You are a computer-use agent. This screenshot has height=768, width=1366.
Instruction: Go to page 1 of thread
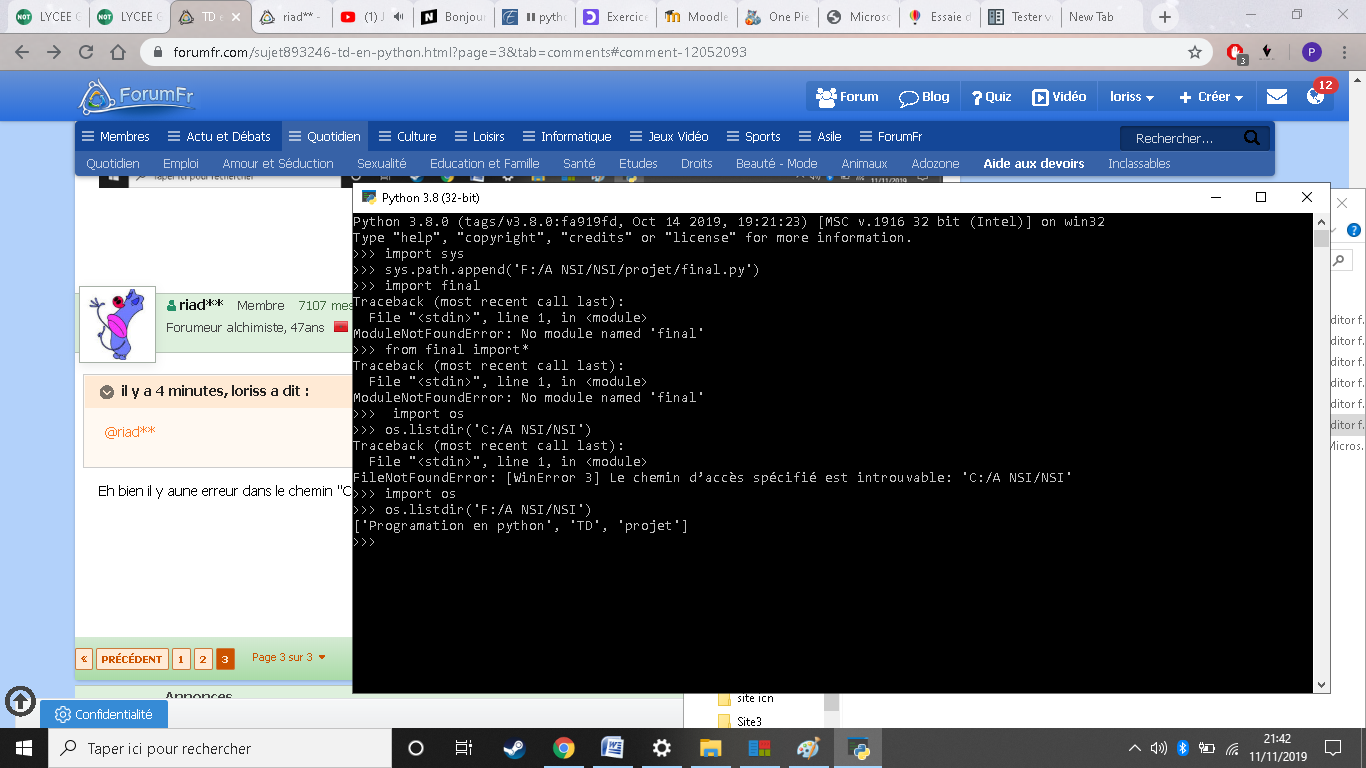181,659
